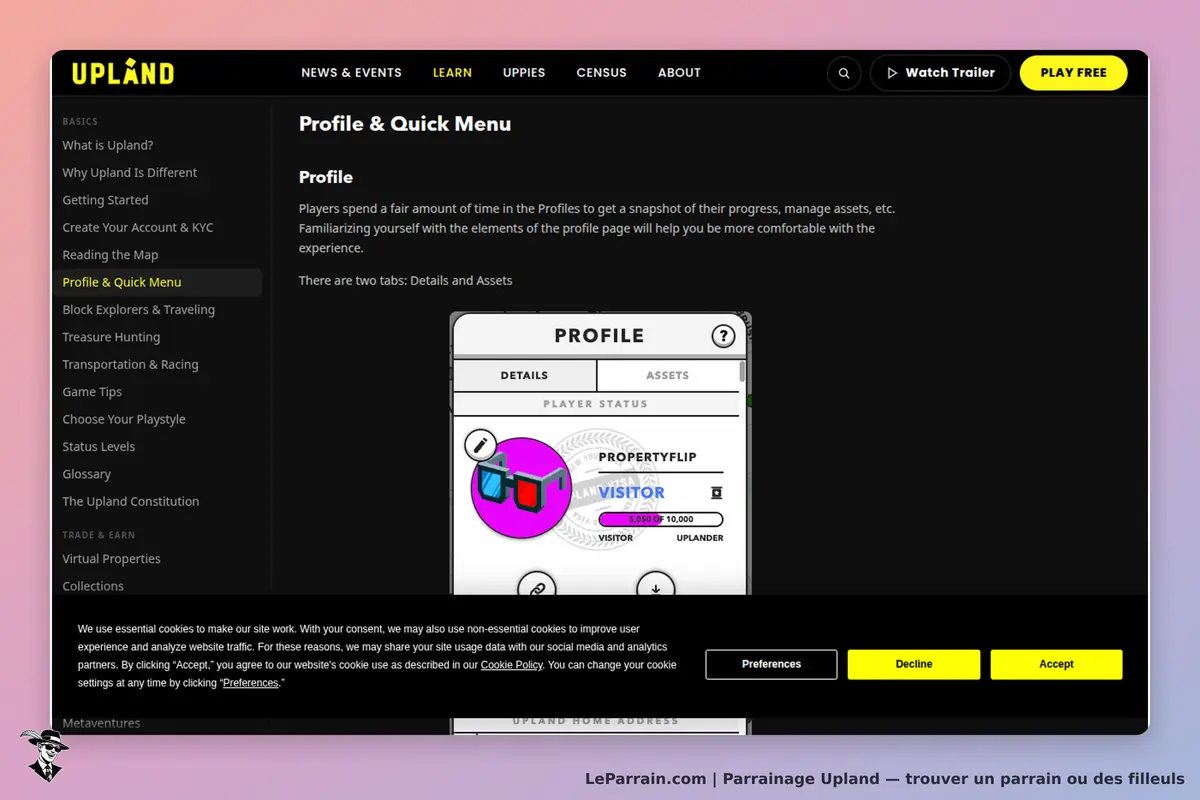Click the UPLAND HOME ADDRESS header
This screenshot has height=800, width=1200.
pos(595,721)
